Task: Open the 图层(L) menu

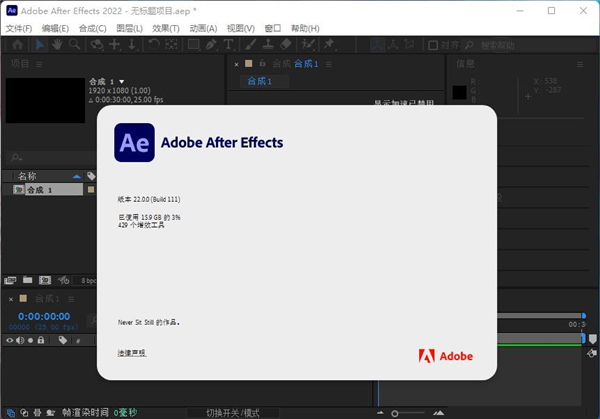Action: coord(129,28)
